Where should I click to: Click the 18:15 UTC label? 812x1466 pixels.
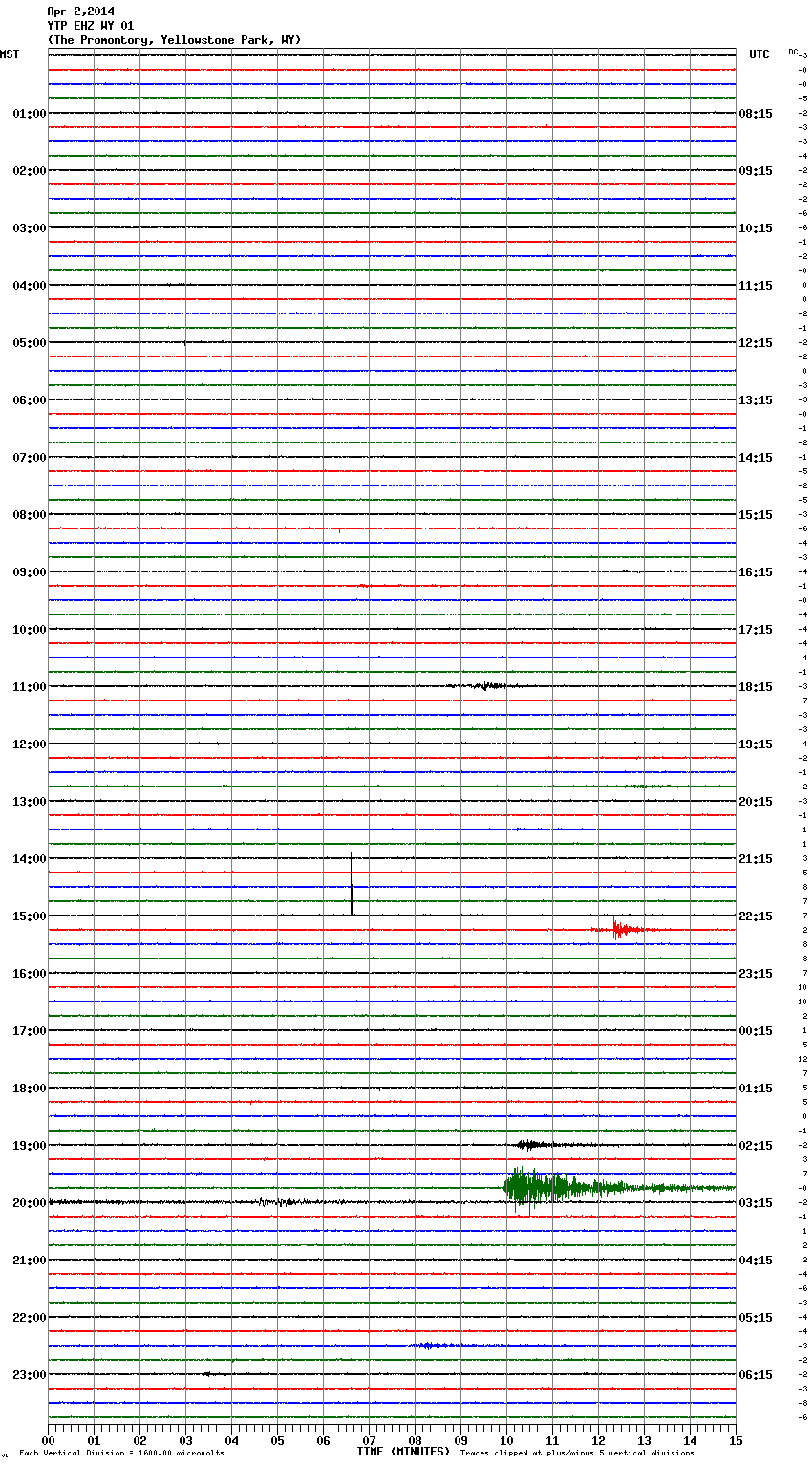756,687
